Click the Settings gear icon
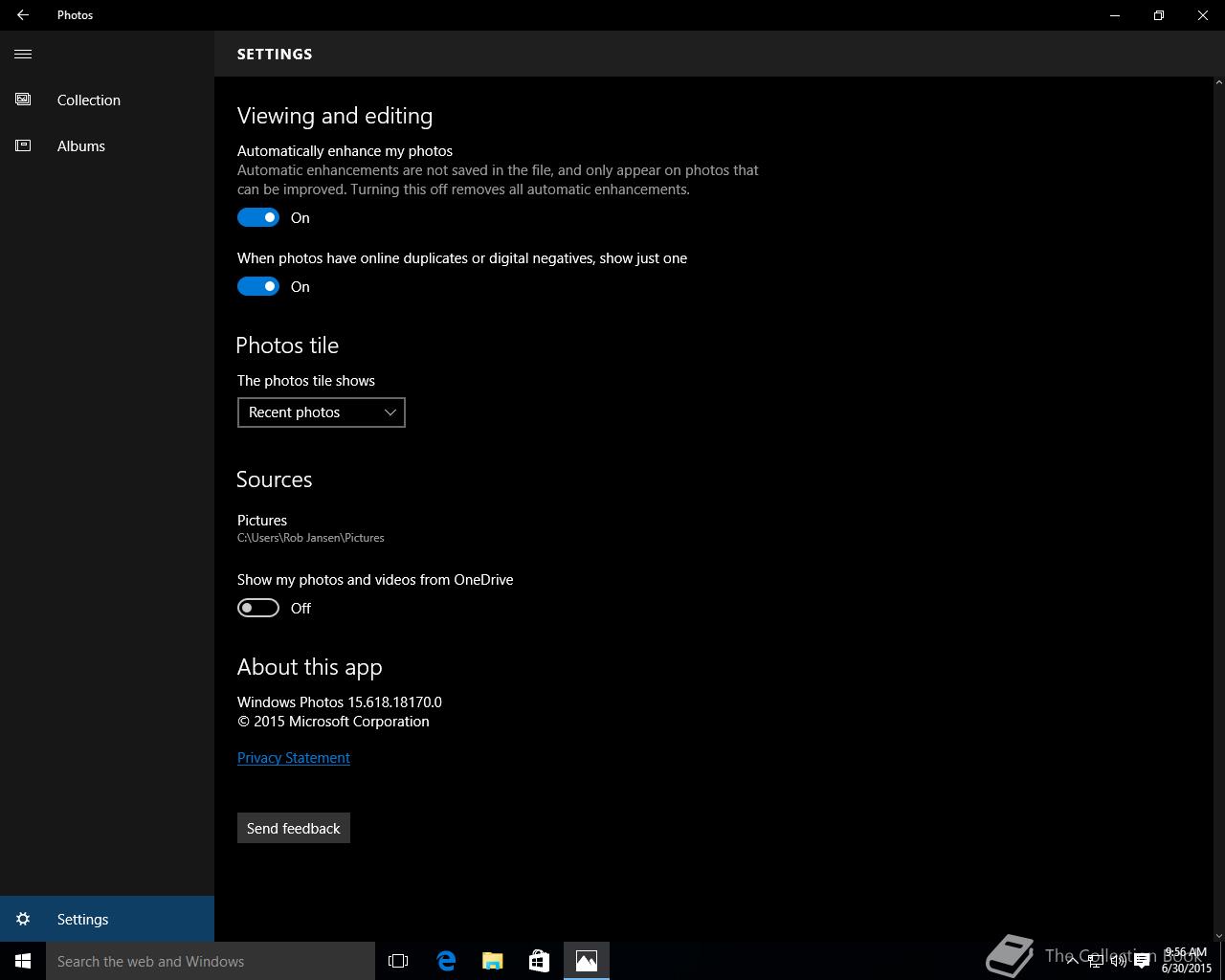The height and width of the screenshot is (980, 1225). [x=23, y=919]
